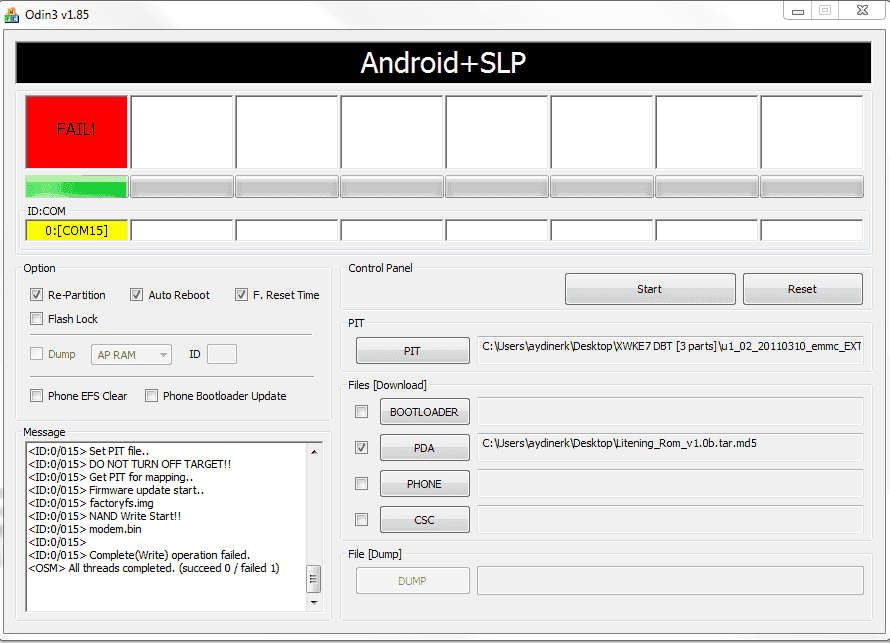The width and height of the screenshot is (890, 643).
Task: Click the Message log scroll-down arrow
Action: pos(314,603)
